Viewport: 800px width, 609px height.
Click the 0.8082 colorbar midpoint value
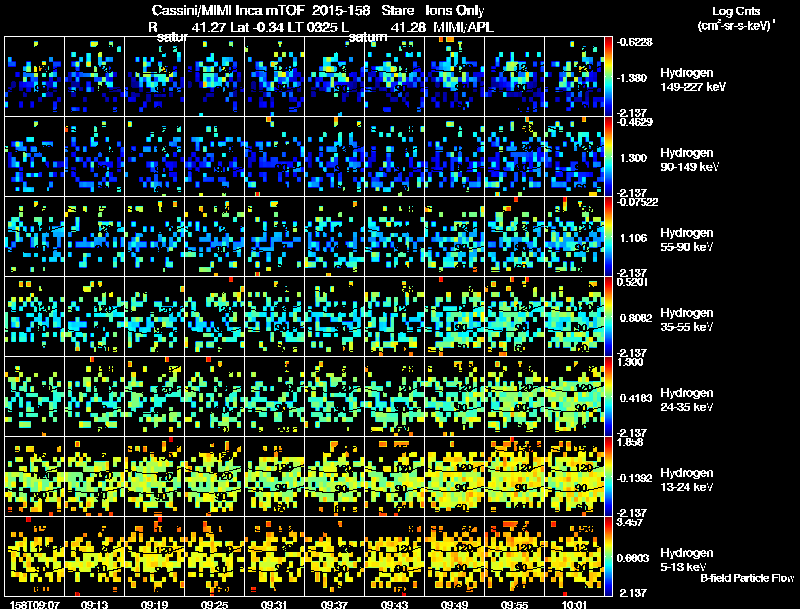pyautogui.click(x=636, y=318)
